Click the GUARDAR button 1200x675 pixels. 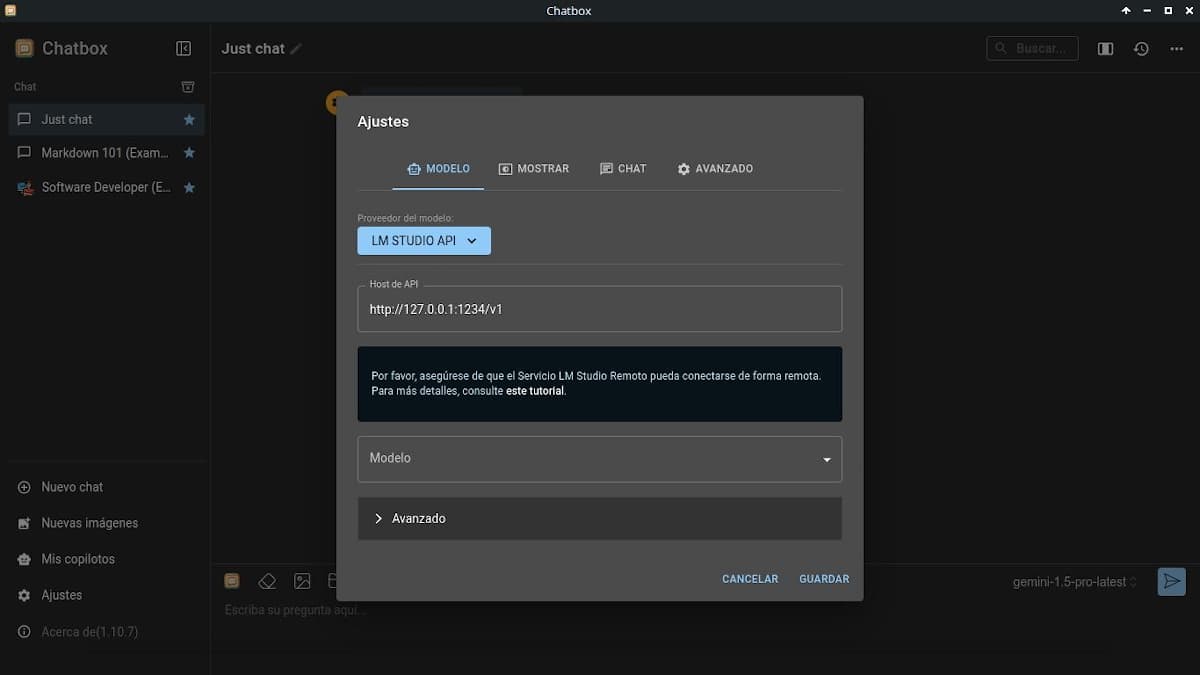(x=824, y=579)
